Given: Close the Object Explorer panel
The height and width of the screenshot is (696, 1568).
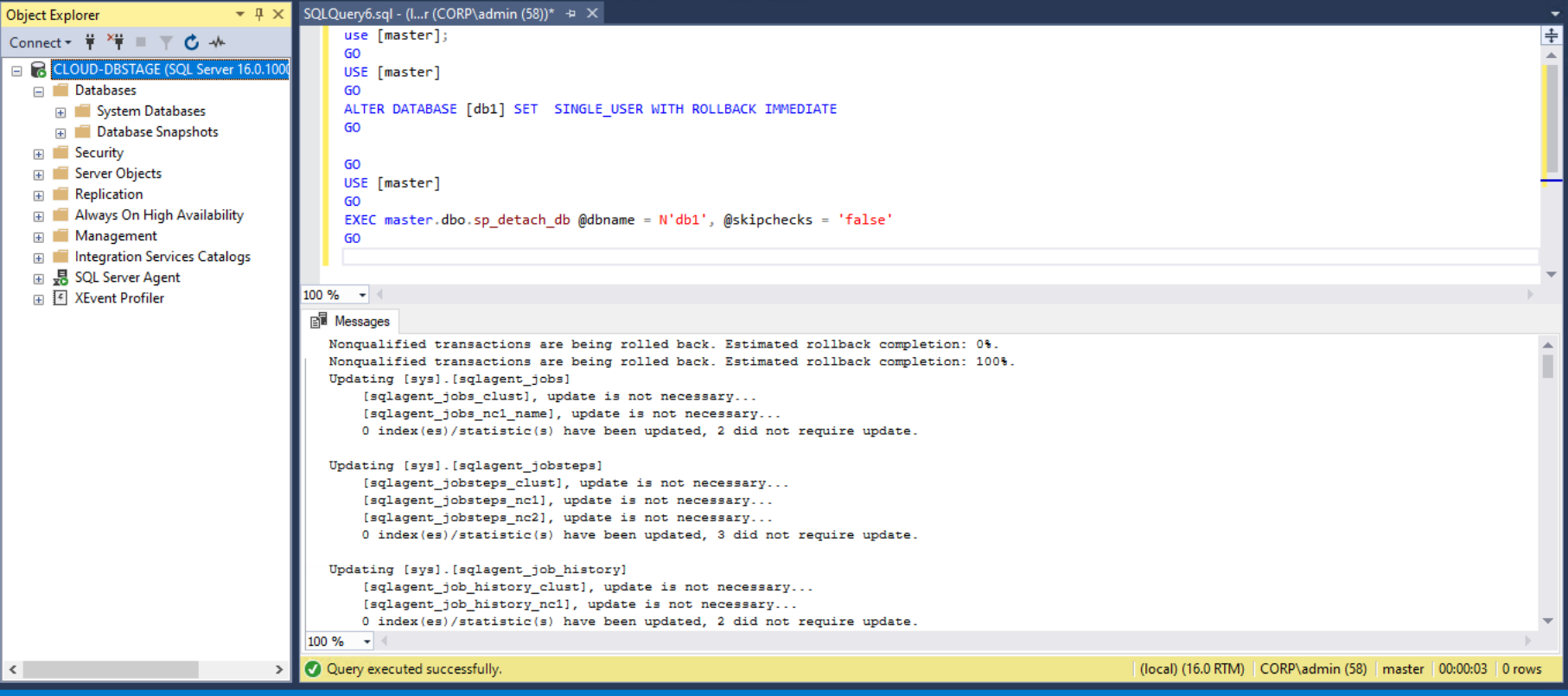Looking at the screenshot, I should pos(278,14).
